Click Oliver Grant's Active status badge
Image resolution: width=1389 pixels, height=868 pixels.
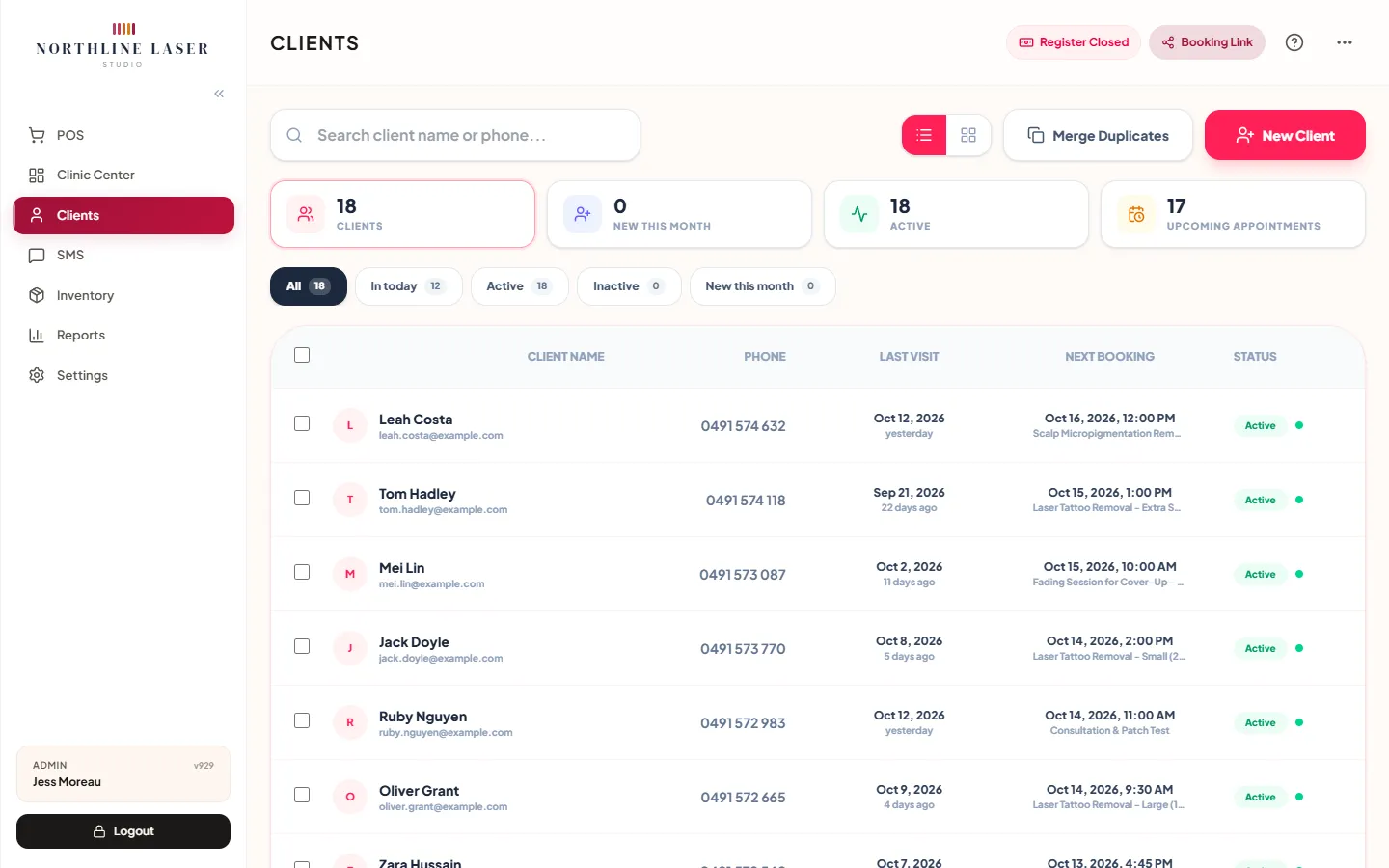1260,797
